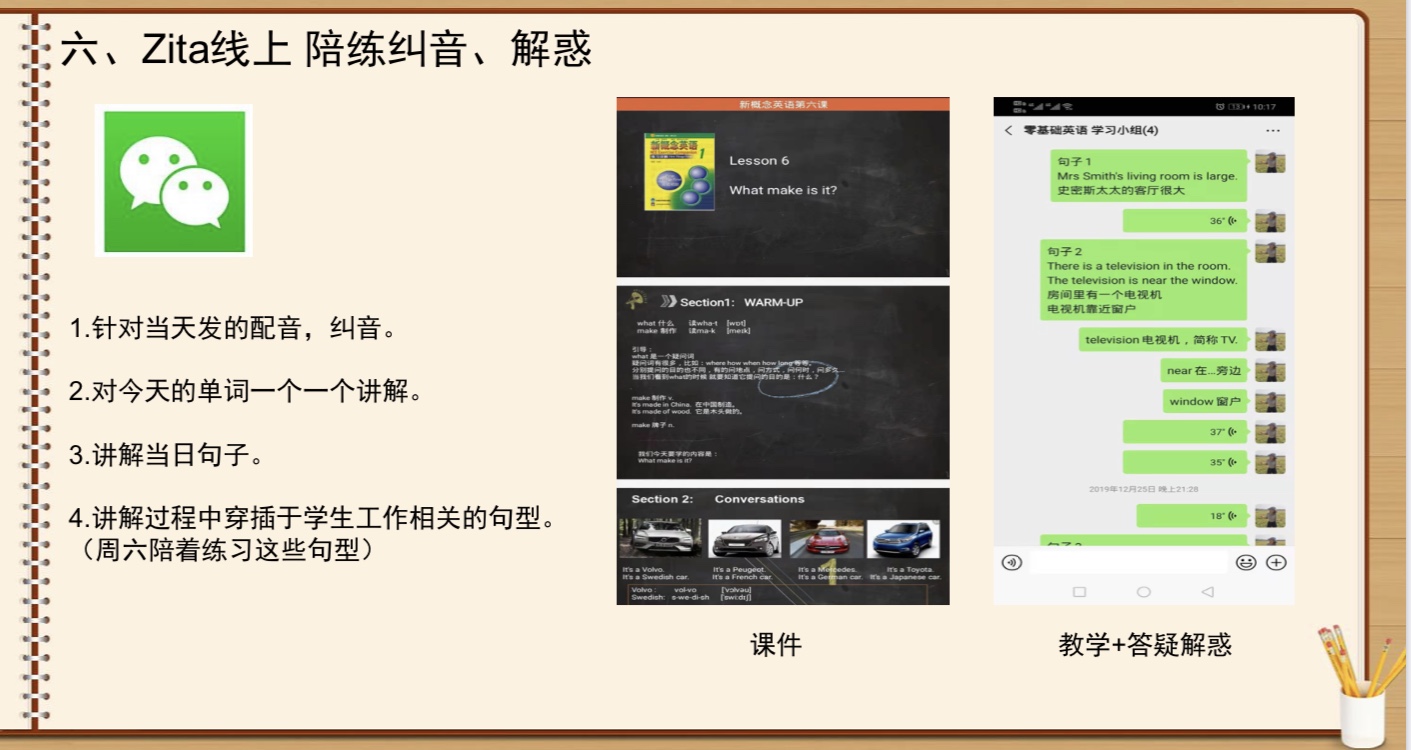Click the 'Section 2: Conversations' heading

coord(718,499)
